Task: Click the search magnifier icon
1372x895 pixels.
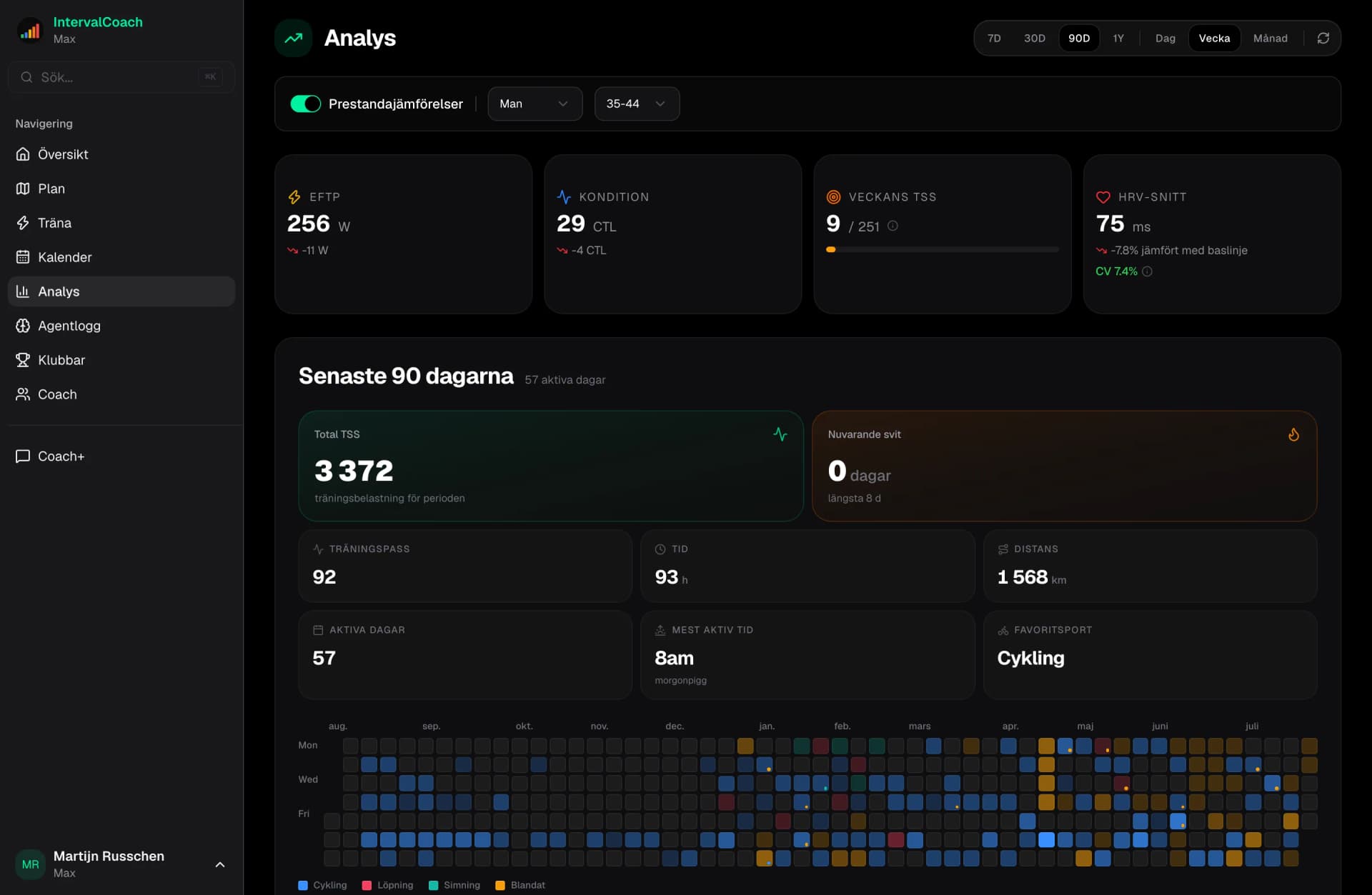Action: pyautogui.click(x=26, y=77)
